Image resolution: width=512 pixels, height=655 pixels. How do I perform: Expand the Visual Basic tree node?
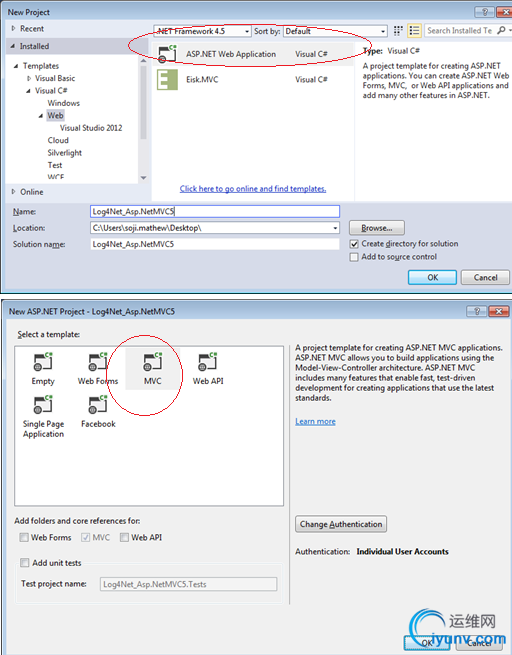point(29,78)
